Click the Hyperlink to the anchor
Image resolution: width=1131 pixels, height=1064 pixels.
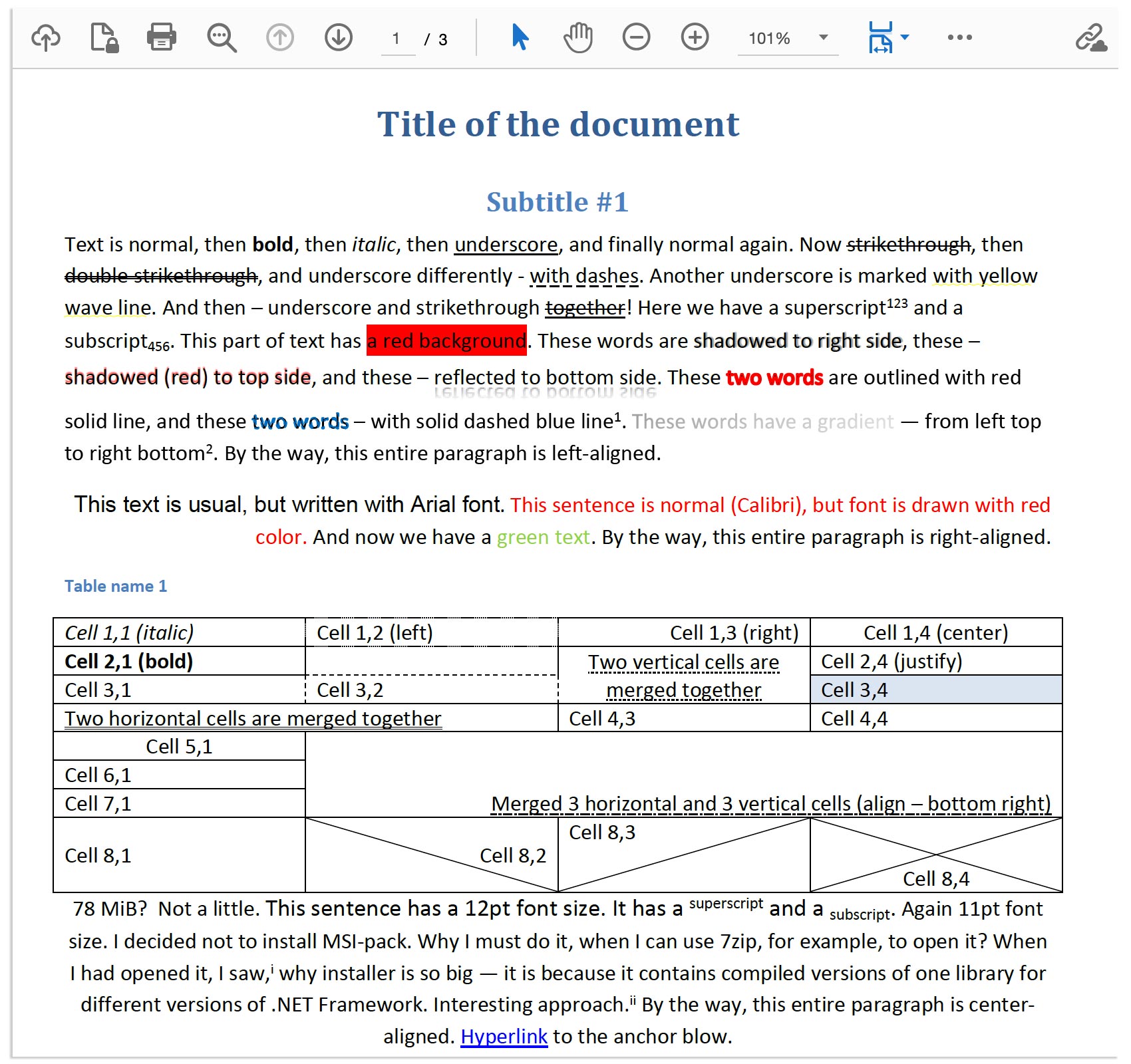pyautogui.click(x=504, y=1036)
